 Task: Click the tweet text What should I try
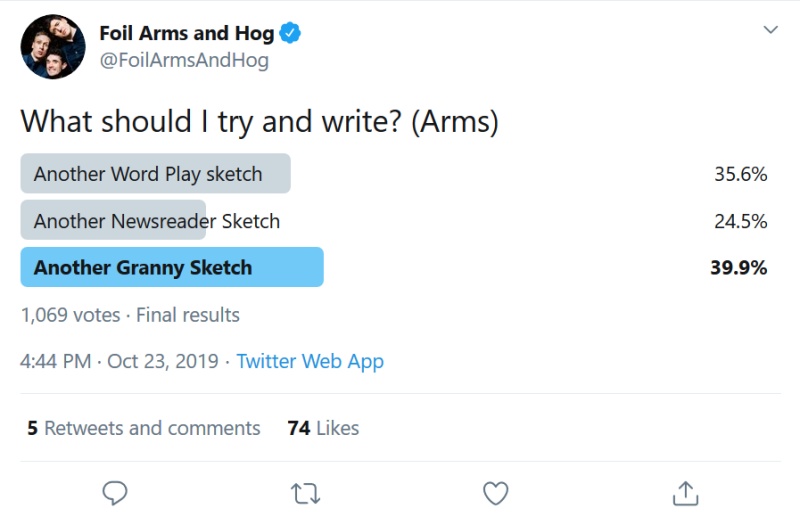coord(259,121)
